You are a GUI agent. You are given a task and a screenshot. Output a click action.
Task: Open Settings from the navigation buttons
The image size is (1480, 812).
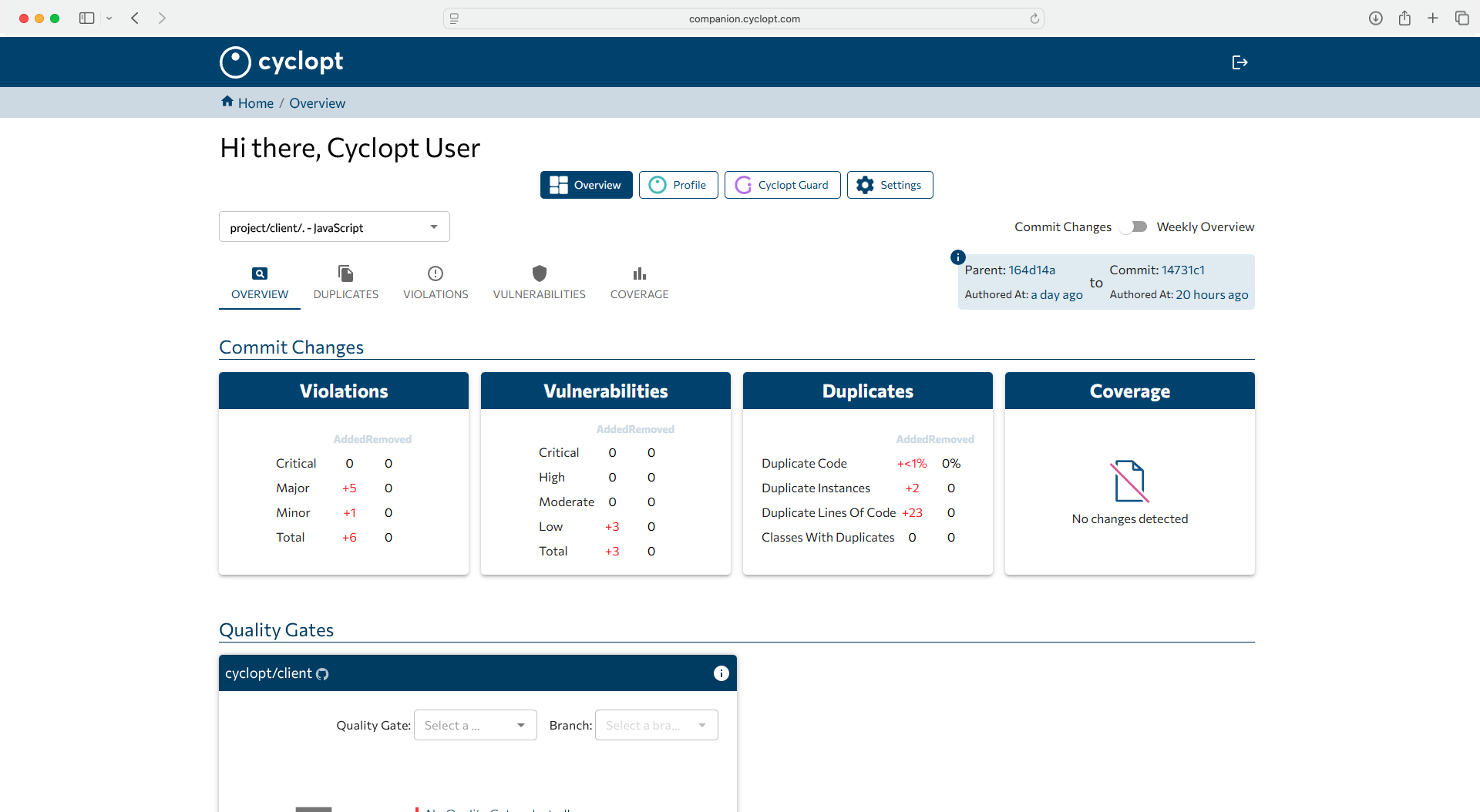[x=890, y=185]
